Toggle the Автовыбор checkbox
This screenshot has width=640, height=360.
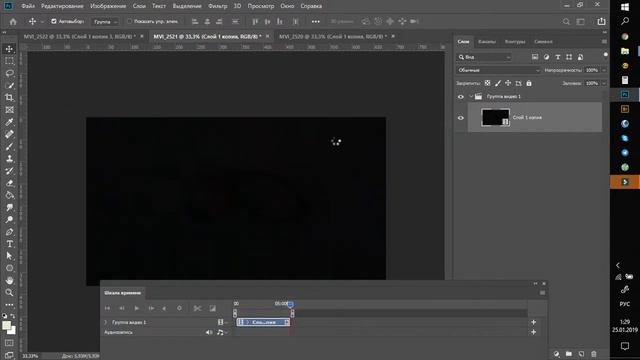pos(53,21)
